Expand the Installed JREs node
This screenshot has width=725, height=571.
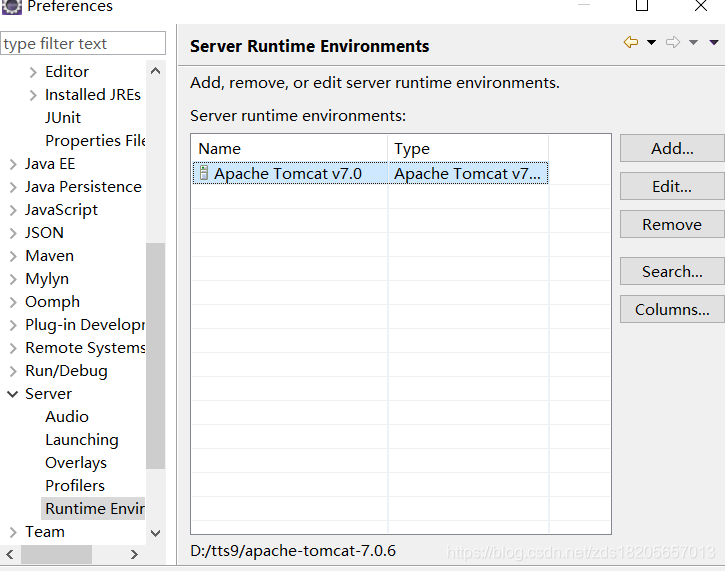click(x=32, y=95)
